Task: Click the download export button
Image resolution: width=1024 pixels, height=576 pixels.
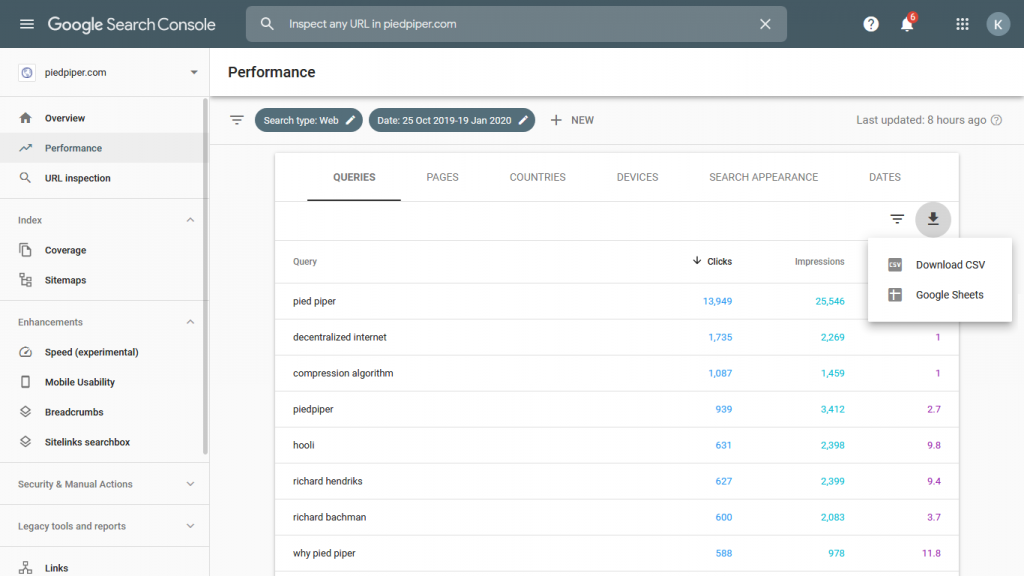Action: [x=933, y=219]
